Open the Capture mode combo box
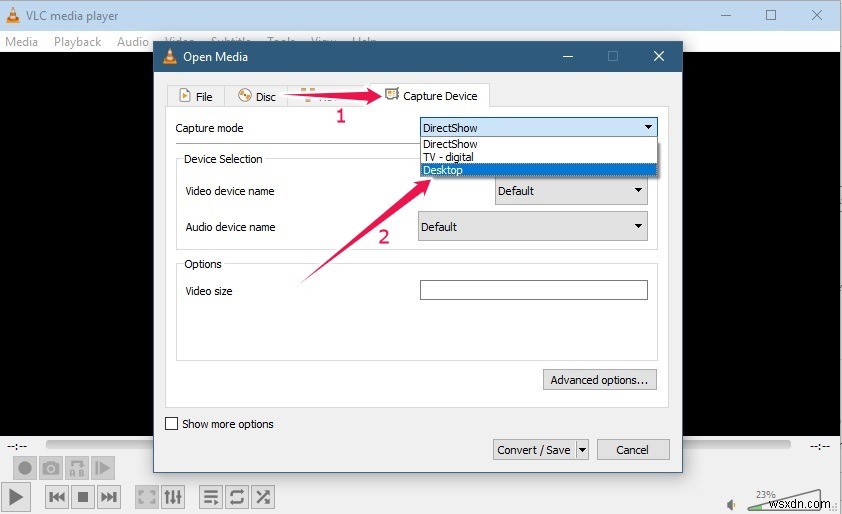842x514 pixels. click(x=538, y=128)
